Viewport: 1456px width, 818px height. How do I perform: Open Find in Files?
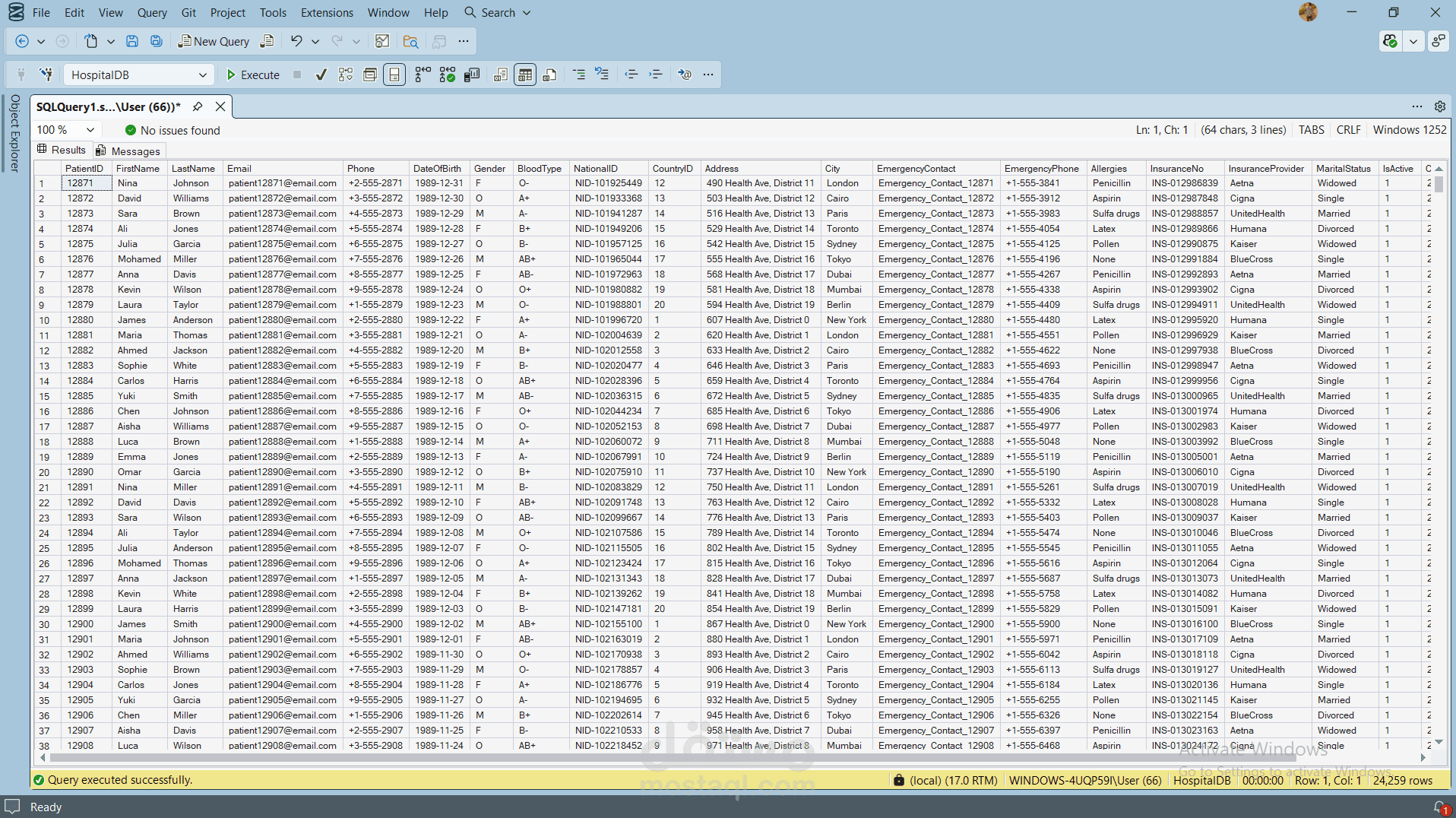coord(411,41)
